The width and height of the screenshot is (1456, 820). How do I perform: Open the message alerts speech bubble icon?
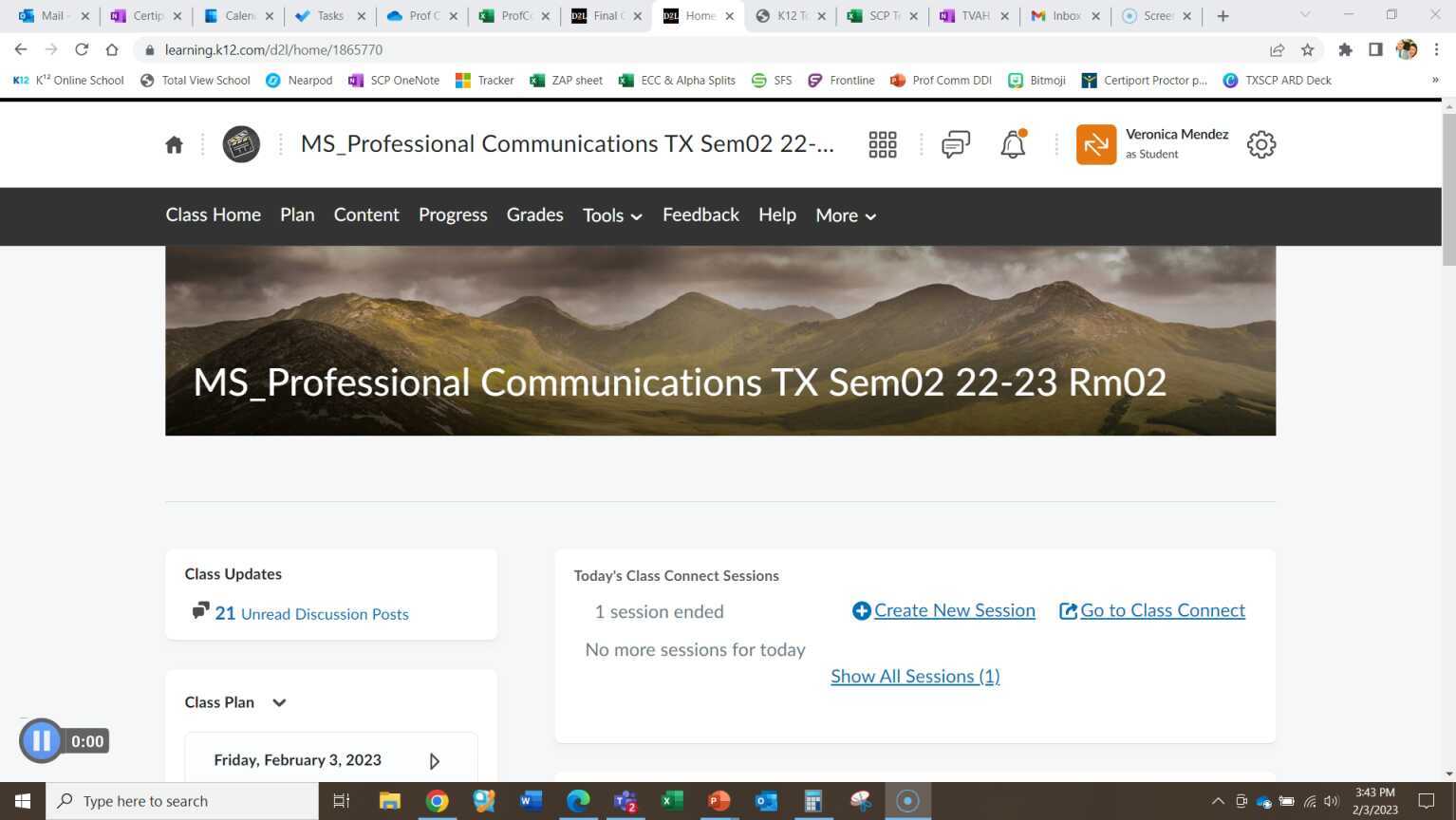(x=954, y=143)
